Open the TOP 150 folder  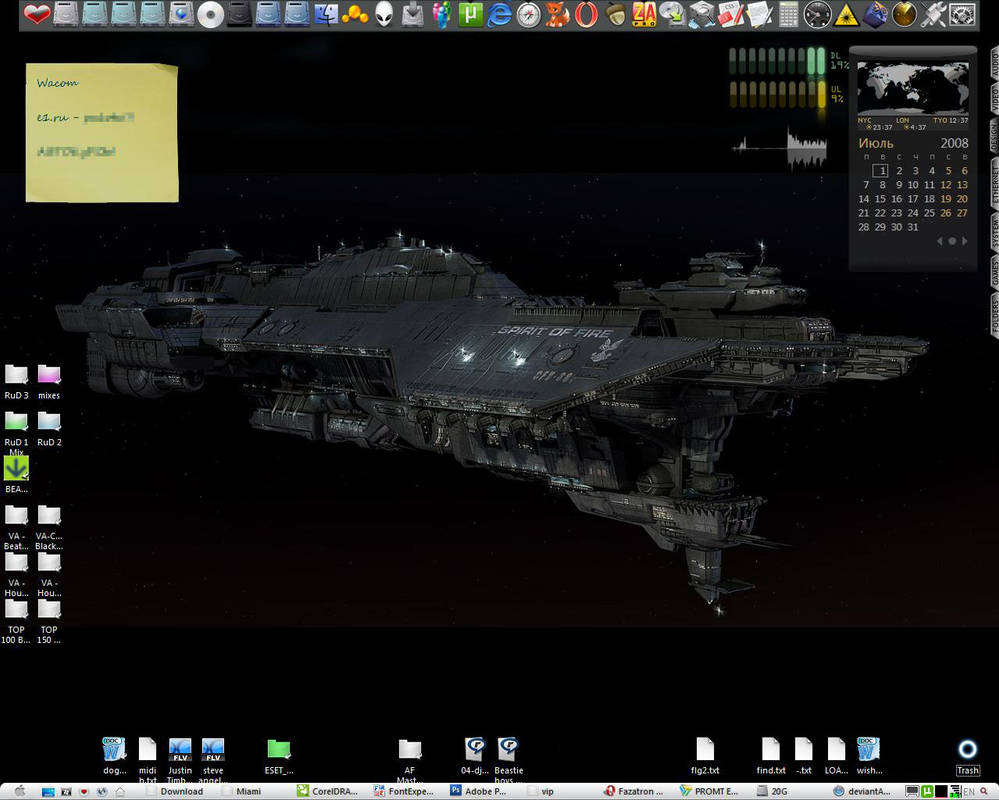click(x=49, y=621)
